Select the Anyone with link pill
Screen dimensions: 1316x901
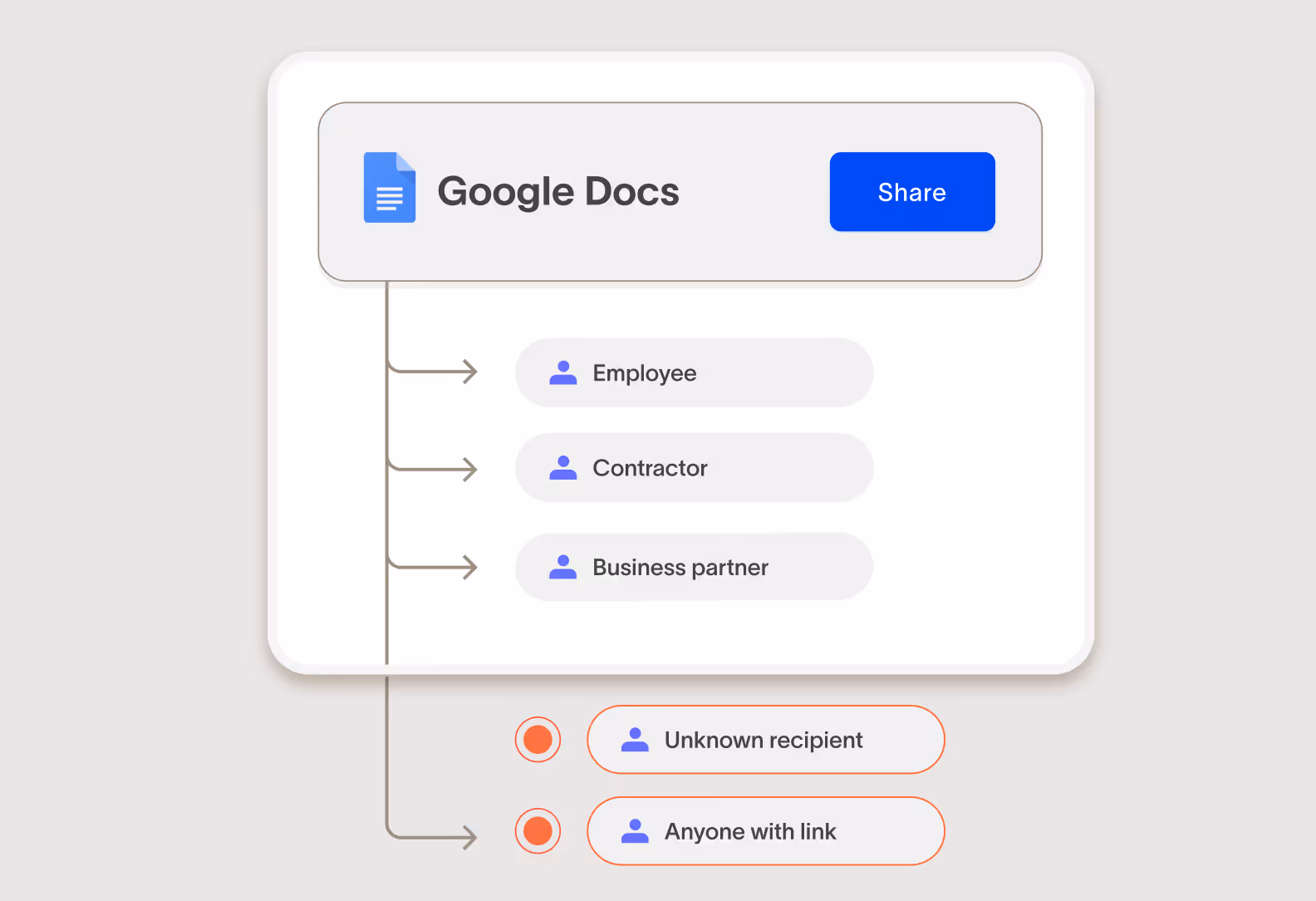pyautogui.click(x=766, y=831)
